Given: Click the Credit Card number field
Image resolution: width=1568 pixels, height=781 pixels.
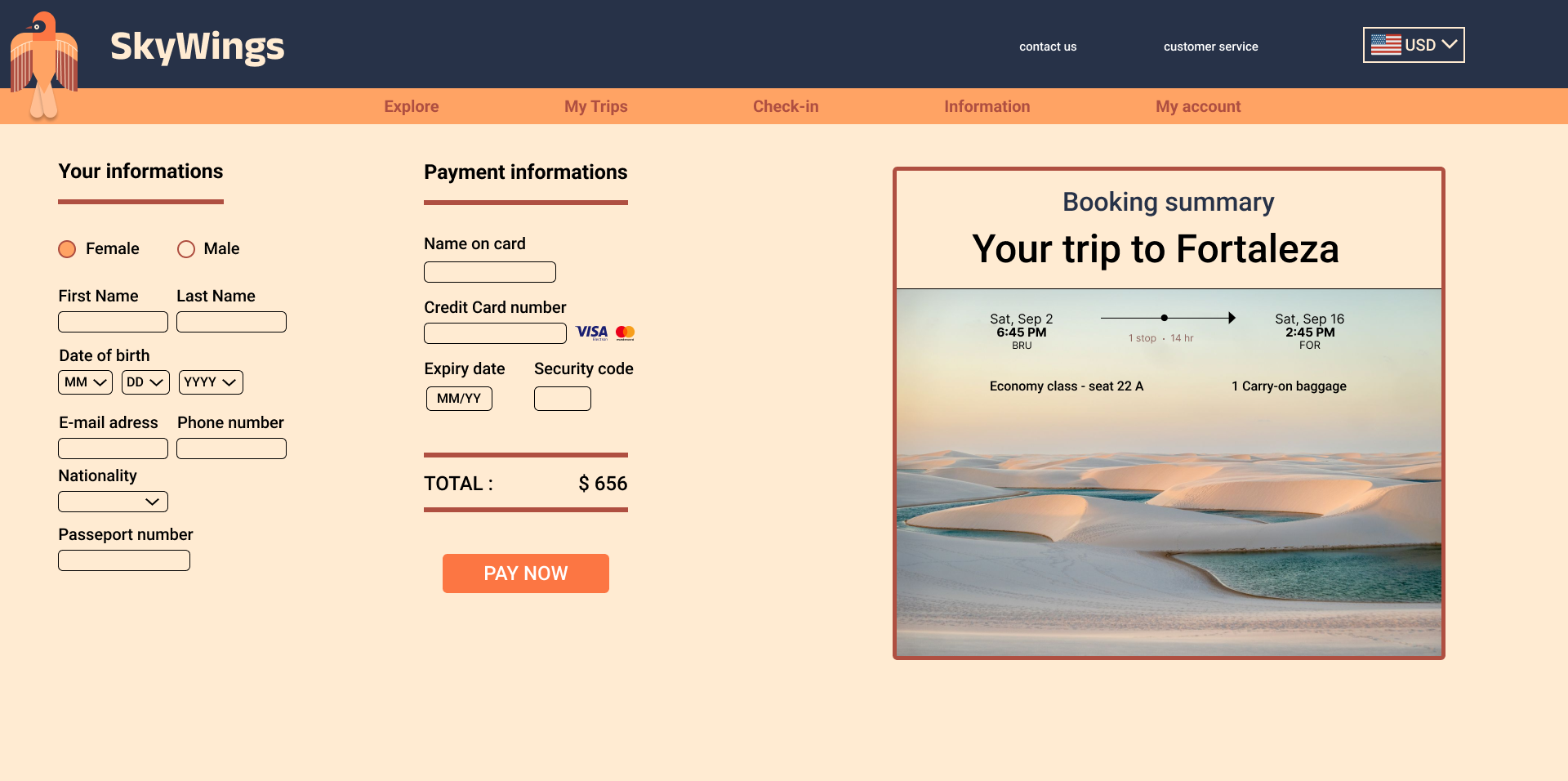Looking at the screenshot, I should 495,333.
